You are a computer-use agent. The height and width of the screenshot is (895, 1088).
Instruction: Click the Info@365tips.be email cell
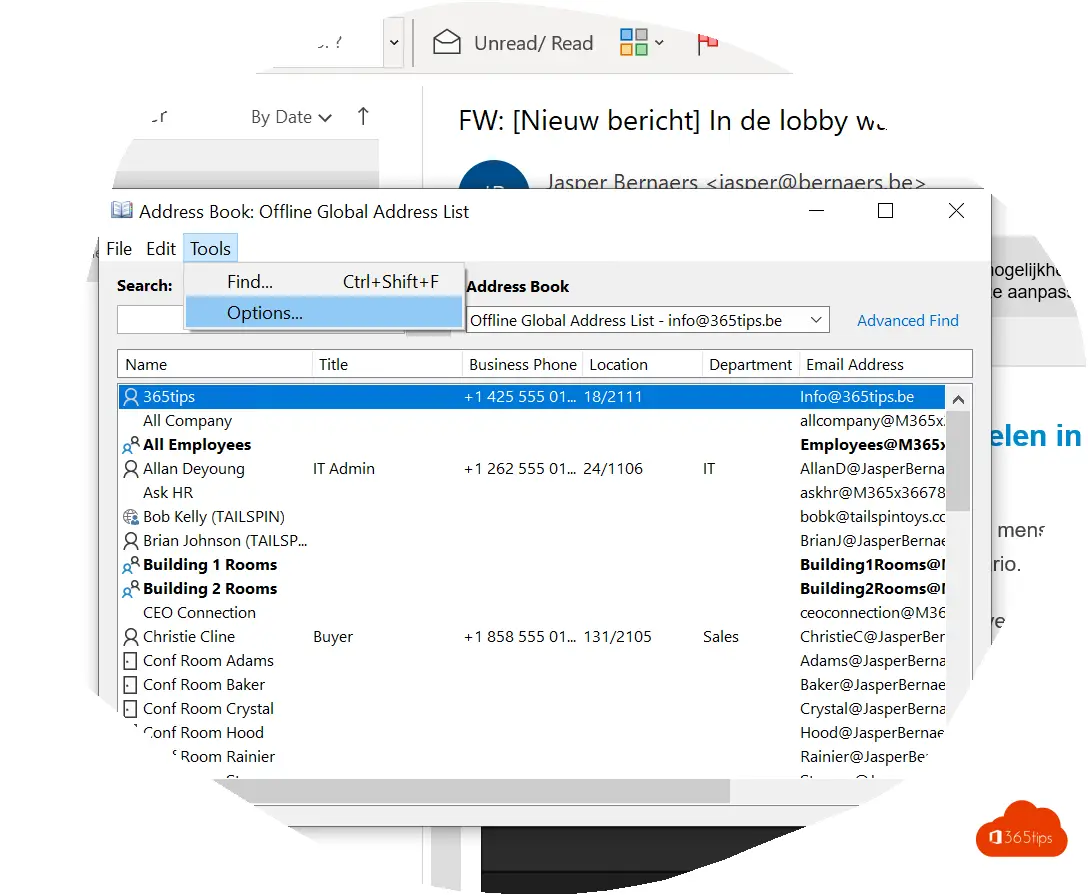857,397
